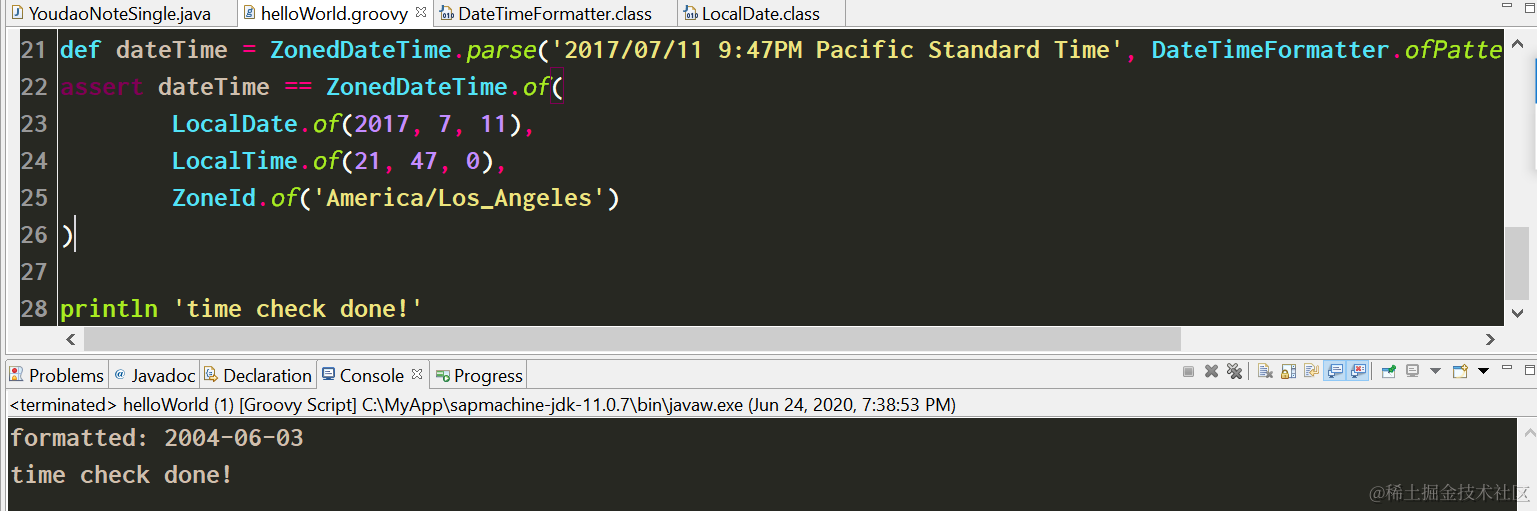Close the Console view tab
The image size is (1537, 511).
(417, 374)
